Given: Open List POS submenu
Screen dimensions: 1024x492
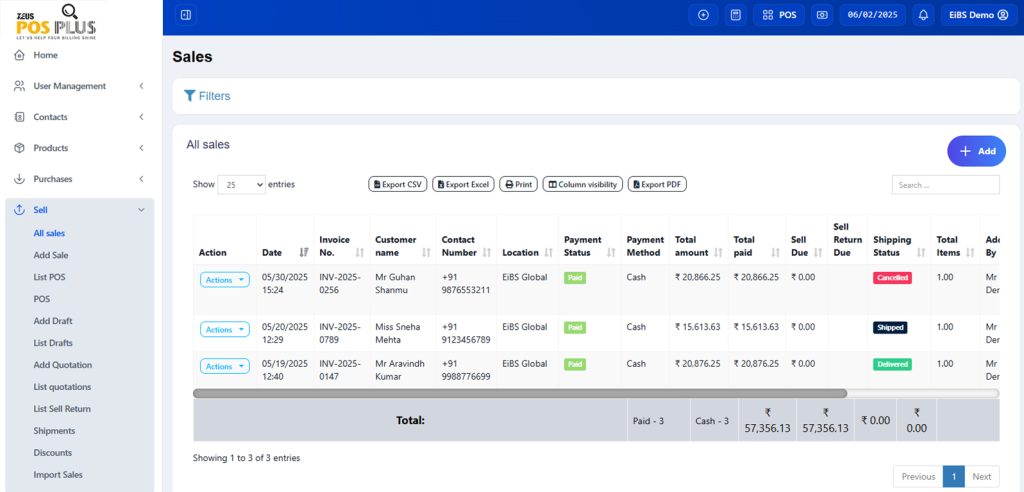Looking at the screenshot, I should 49,277.
